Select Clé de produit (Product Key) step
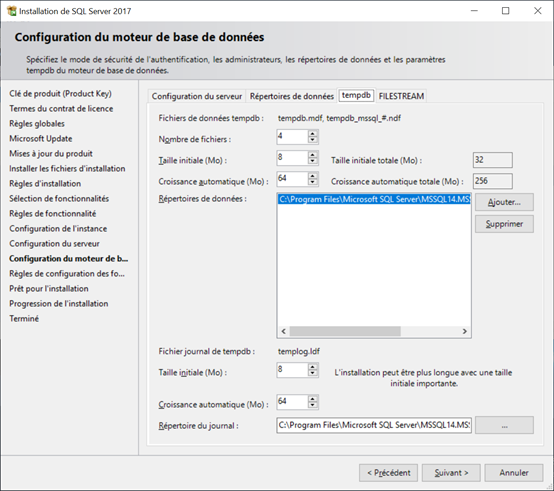Image resolution: width=554 pixels, height=491 pixels. [x=60, y=94]
